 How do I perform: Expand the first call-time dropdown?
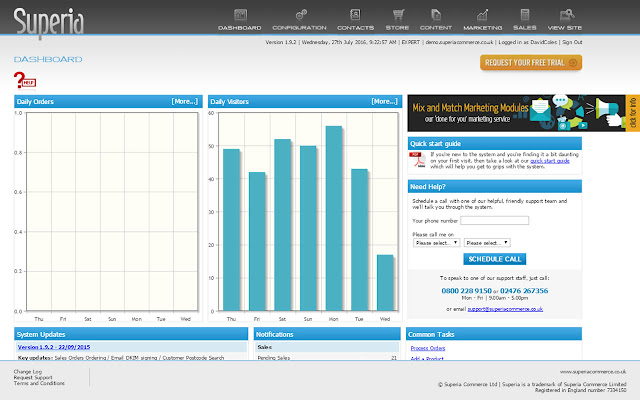click(435, 242)
